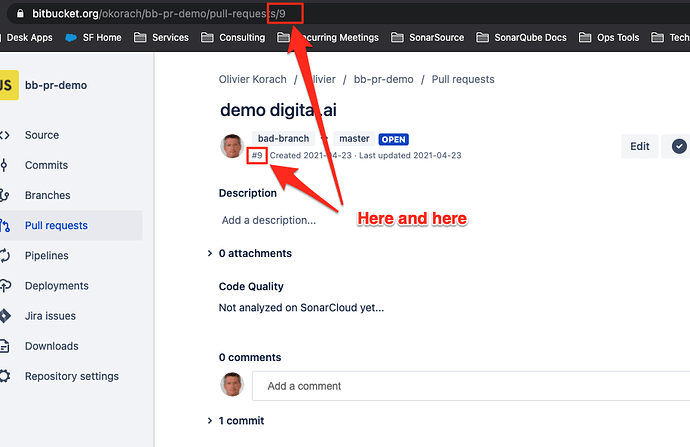Click the avatar beside the comment box
The width and height of the screenshot is (690, 447).
(232, 385)
